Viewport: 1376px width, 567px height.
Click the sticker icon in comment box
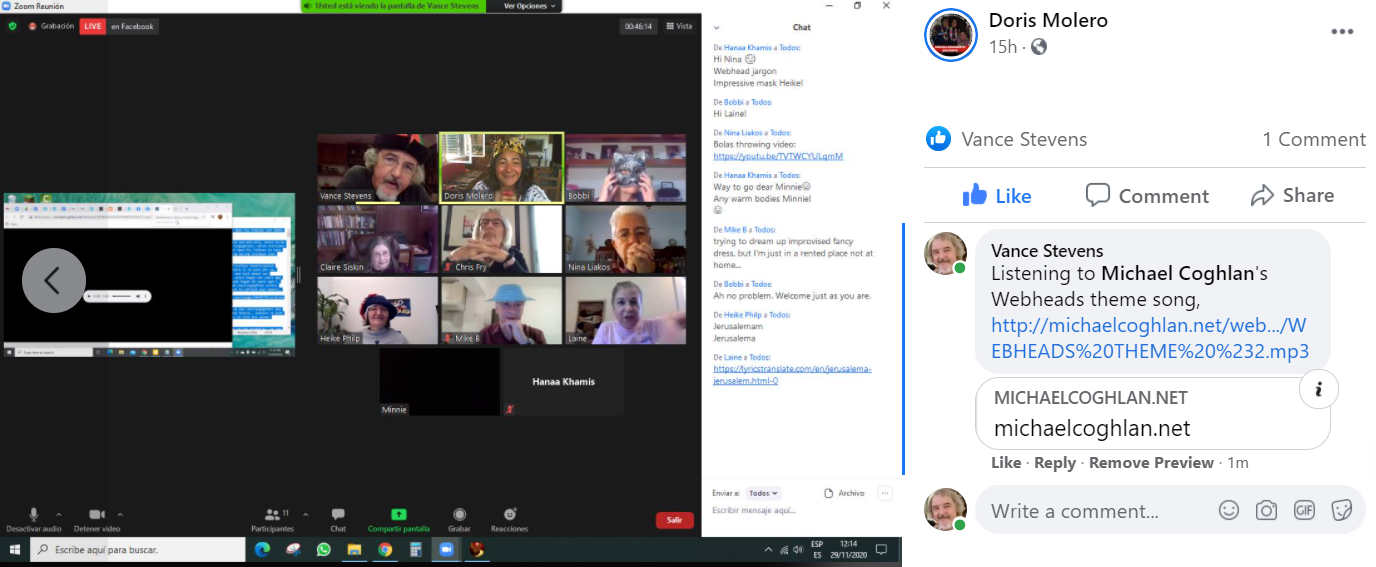1342,510
